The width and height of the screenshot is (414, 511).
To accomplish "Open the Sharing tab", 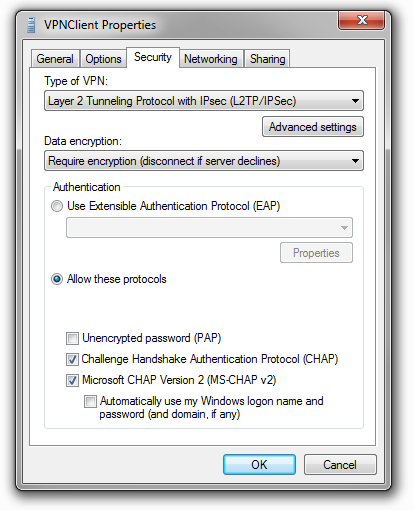I will [267, 59].
